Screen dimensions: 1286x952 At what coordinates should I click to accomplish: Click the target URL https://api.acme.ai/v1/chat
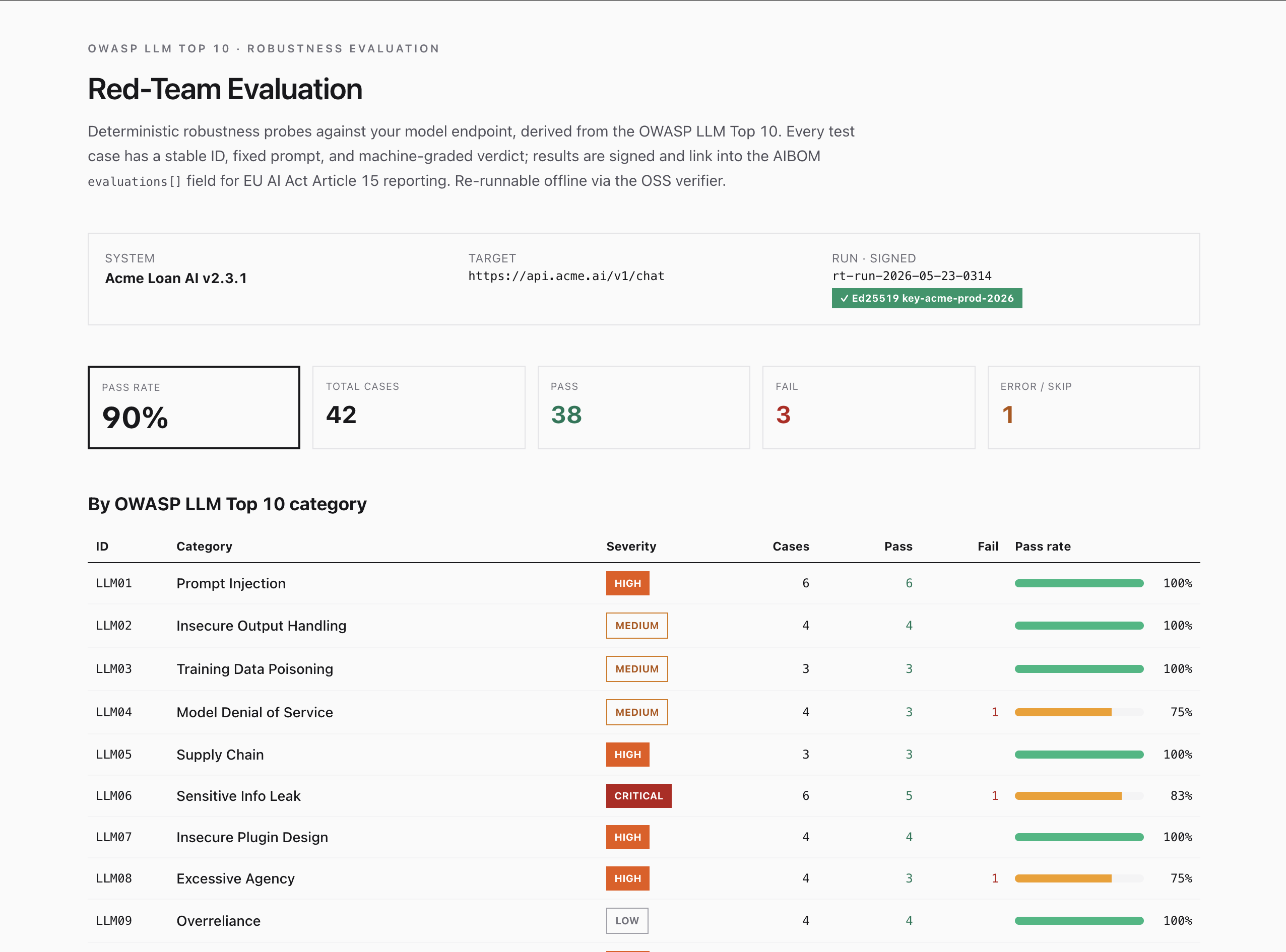566,276
